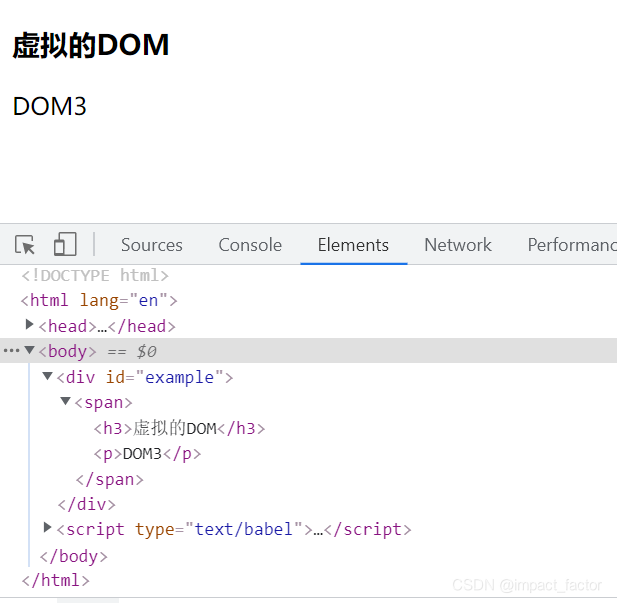Collapse the div id="example" node
Screen dimensions: 617x603
coord(47,376)
